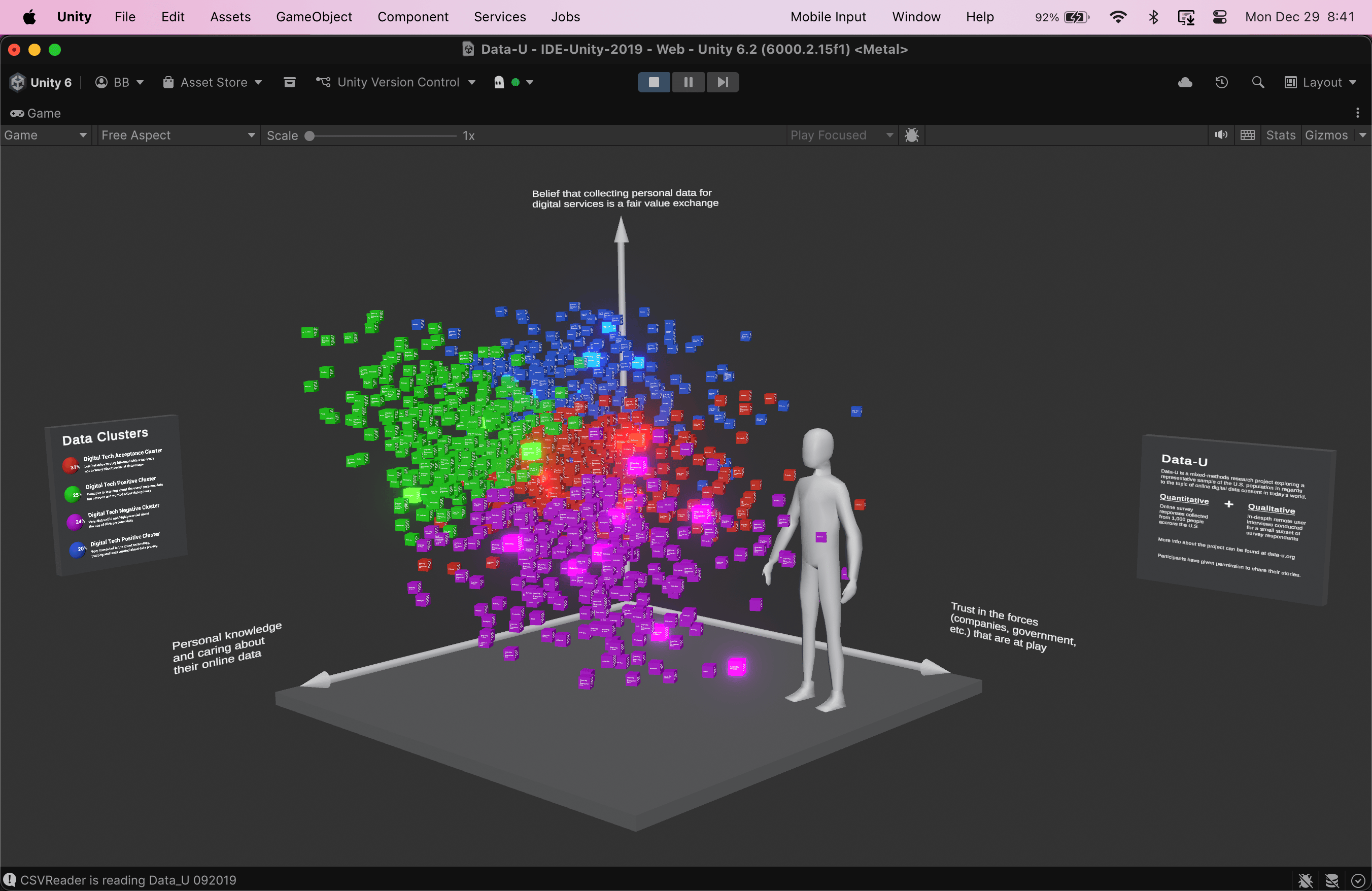Screen dimensions: 1372x891
Task: Click the CSVReader console status message
Action: tap(128, 880)
